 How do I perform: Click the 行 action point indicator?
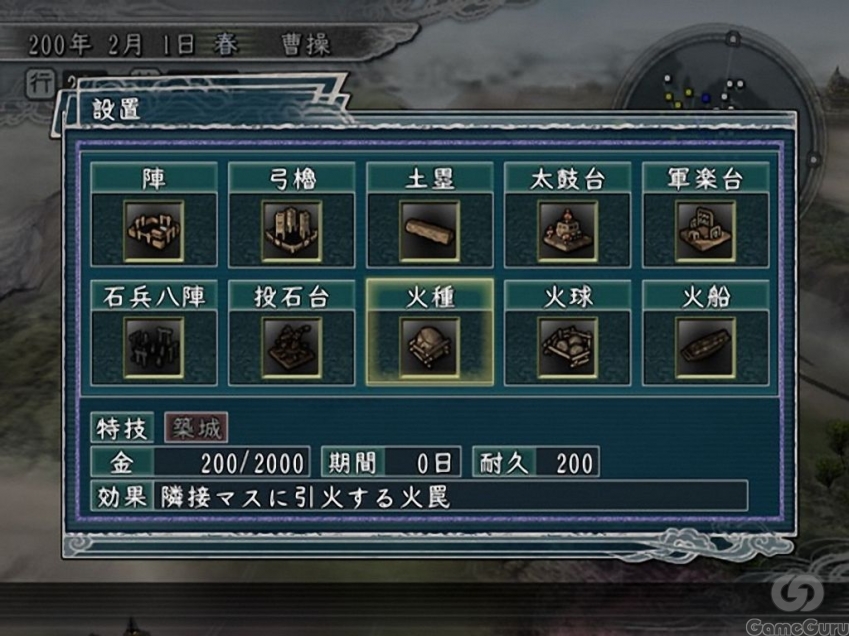point(42,83)
